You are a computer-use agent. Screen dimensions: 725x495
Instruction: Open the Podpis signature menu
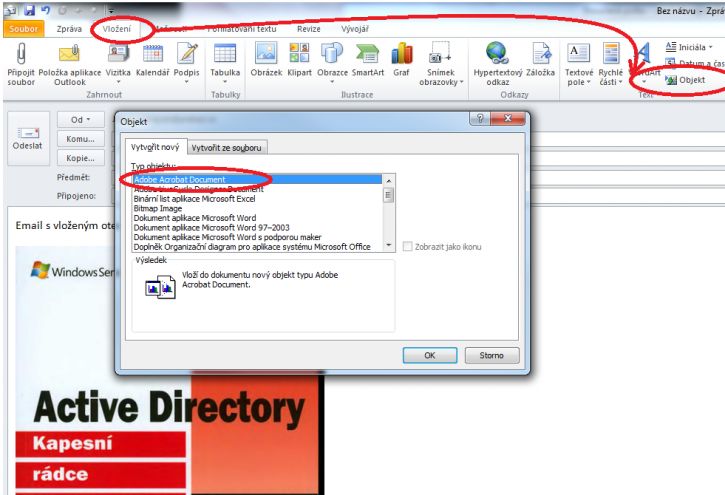pos(186,63)
